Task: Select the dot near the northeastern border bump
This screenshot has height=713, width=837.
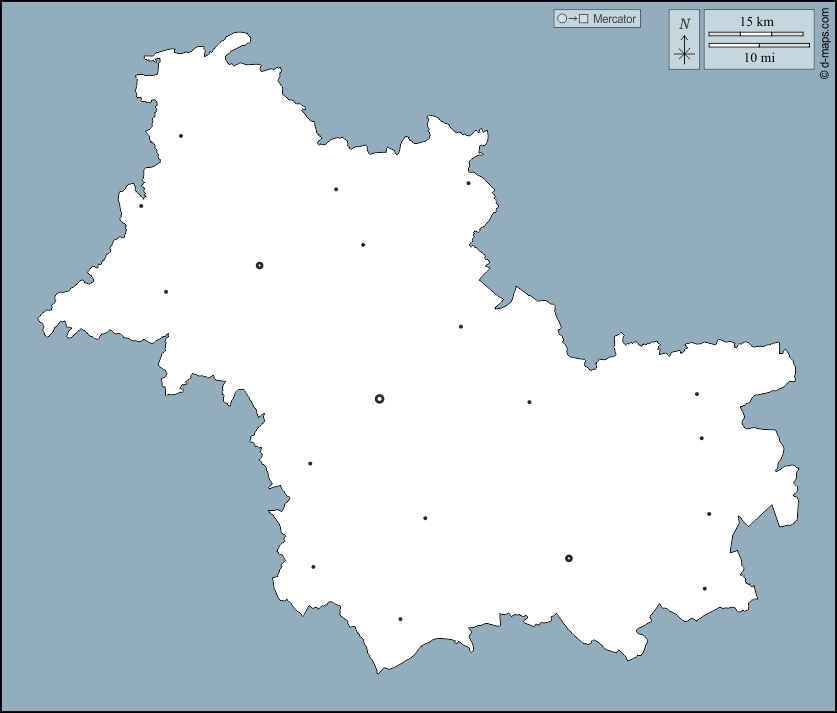Action: (468, 183)
